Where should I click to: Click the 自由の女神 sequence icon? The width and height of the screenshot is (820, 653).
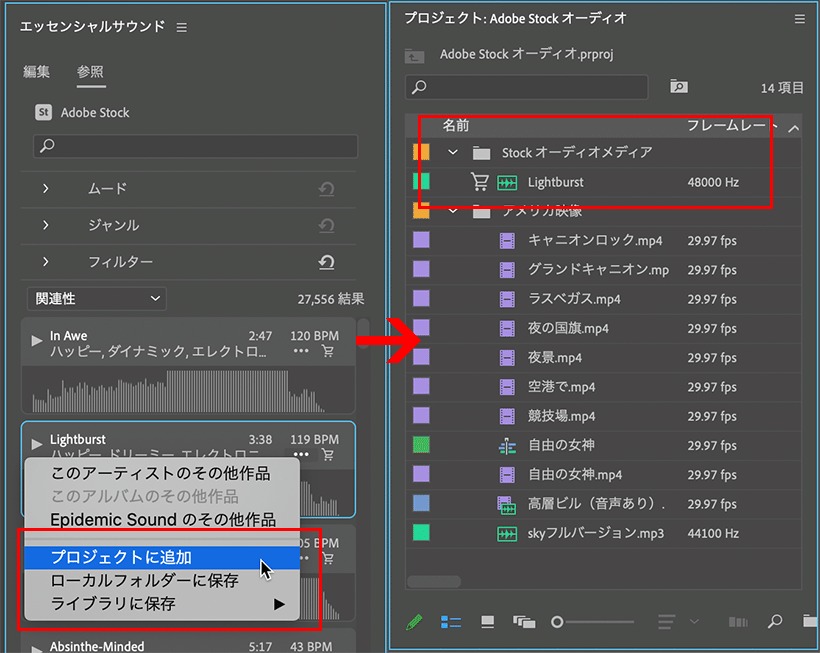click(507, 446)
